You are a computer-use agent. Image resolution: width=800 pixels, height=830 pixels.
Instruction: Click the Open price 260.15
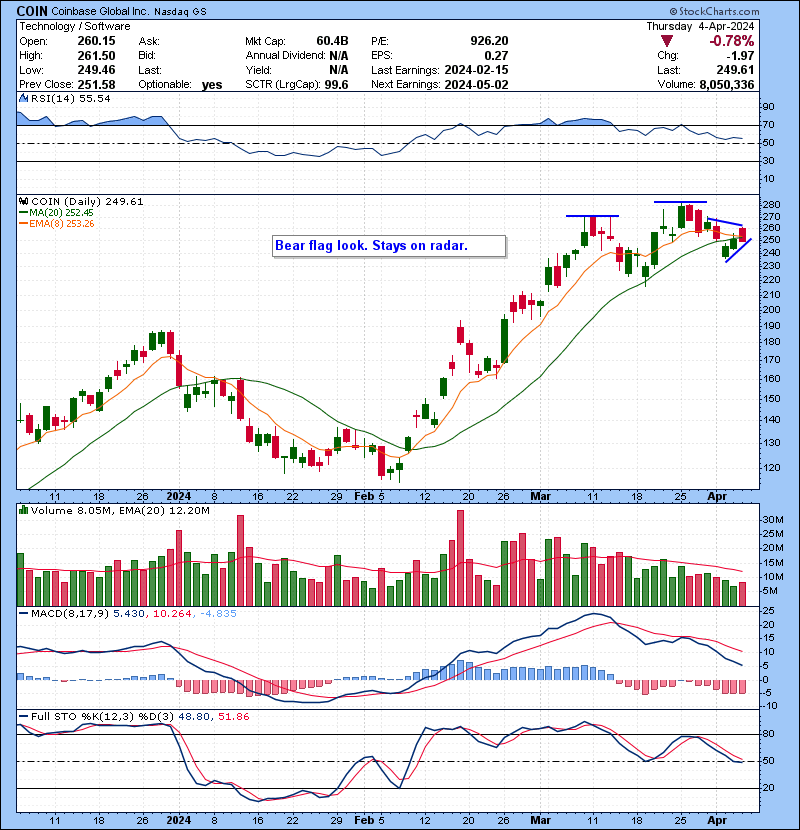96,41
